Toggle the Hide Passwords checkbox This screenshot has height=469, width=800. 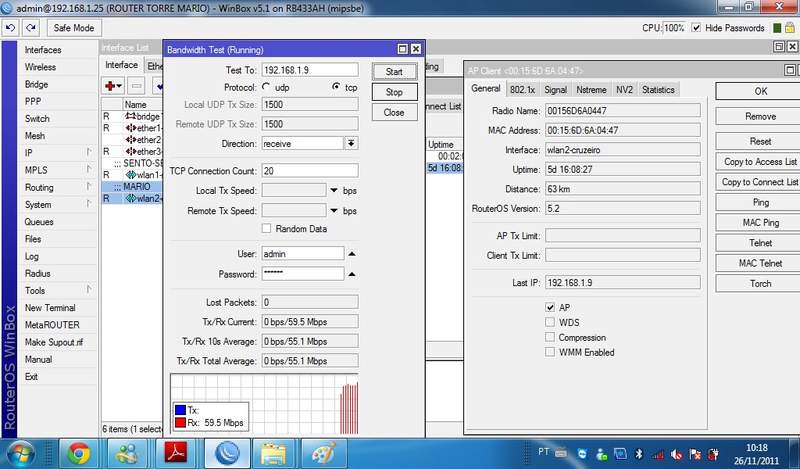coord(696,28)
